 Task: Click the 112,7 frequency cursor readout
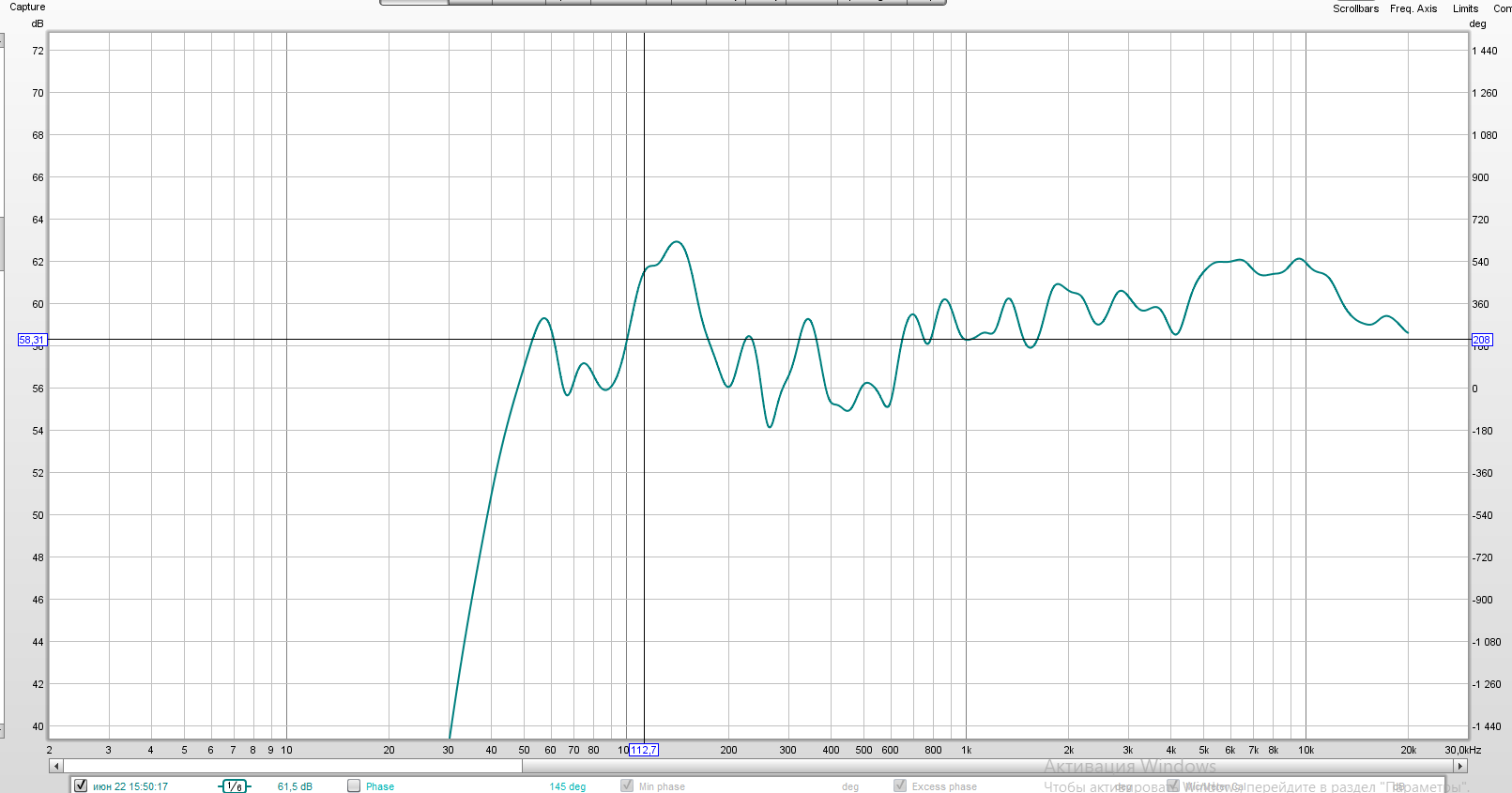644,750
